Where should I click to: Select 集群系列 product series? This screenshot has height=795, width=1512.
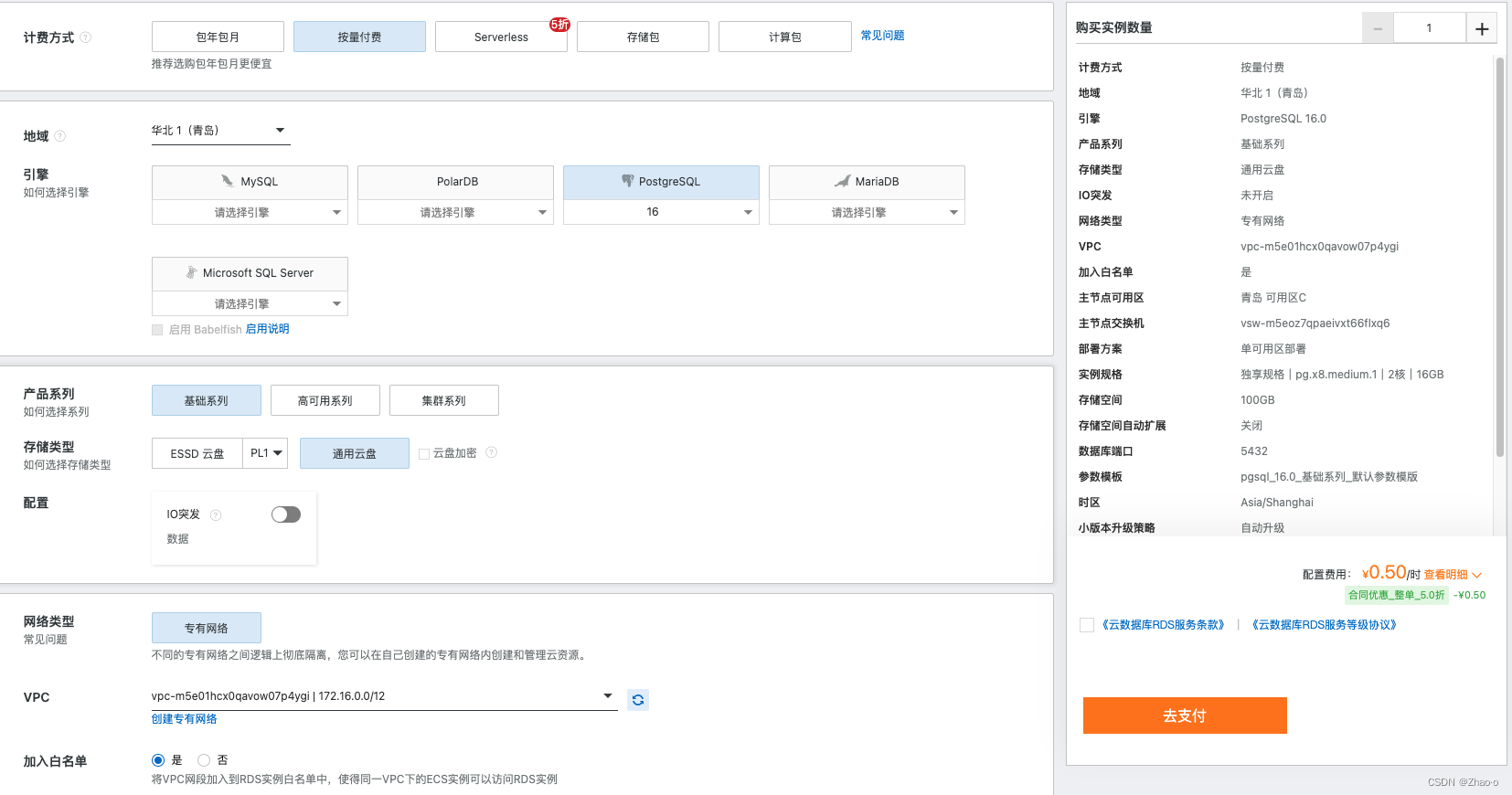click(444, 400)
